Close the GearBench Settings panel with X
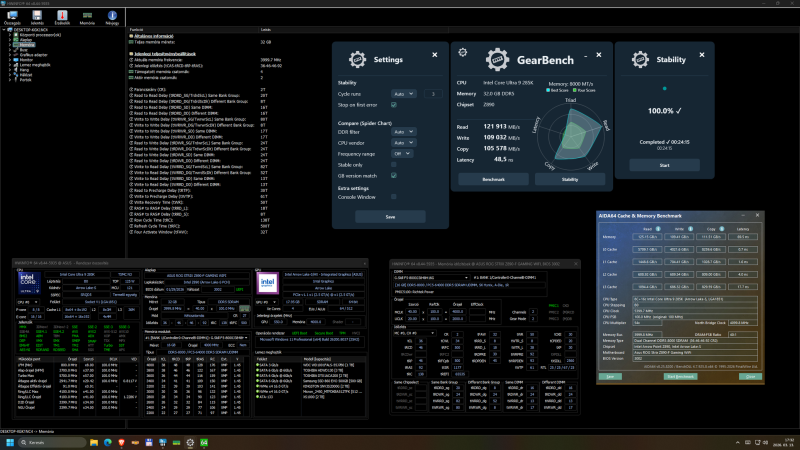The width and height of the screenshot is (800, 450). coord(435,55)
